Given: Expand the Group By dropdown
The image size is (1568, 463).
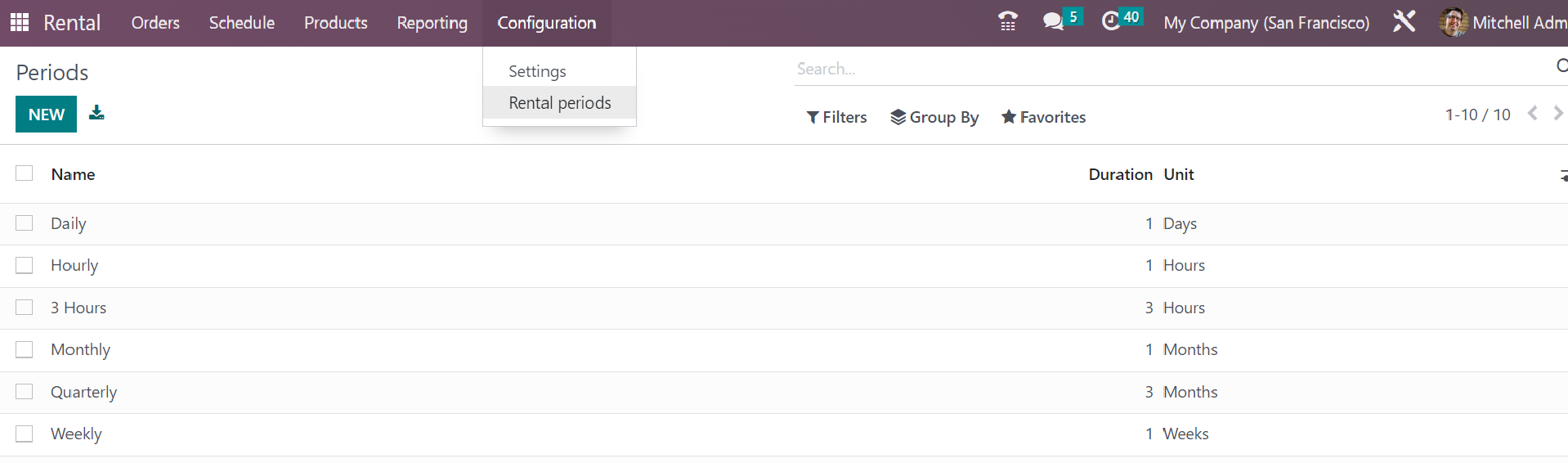Looking at the screenshot, I should (934, 117).
